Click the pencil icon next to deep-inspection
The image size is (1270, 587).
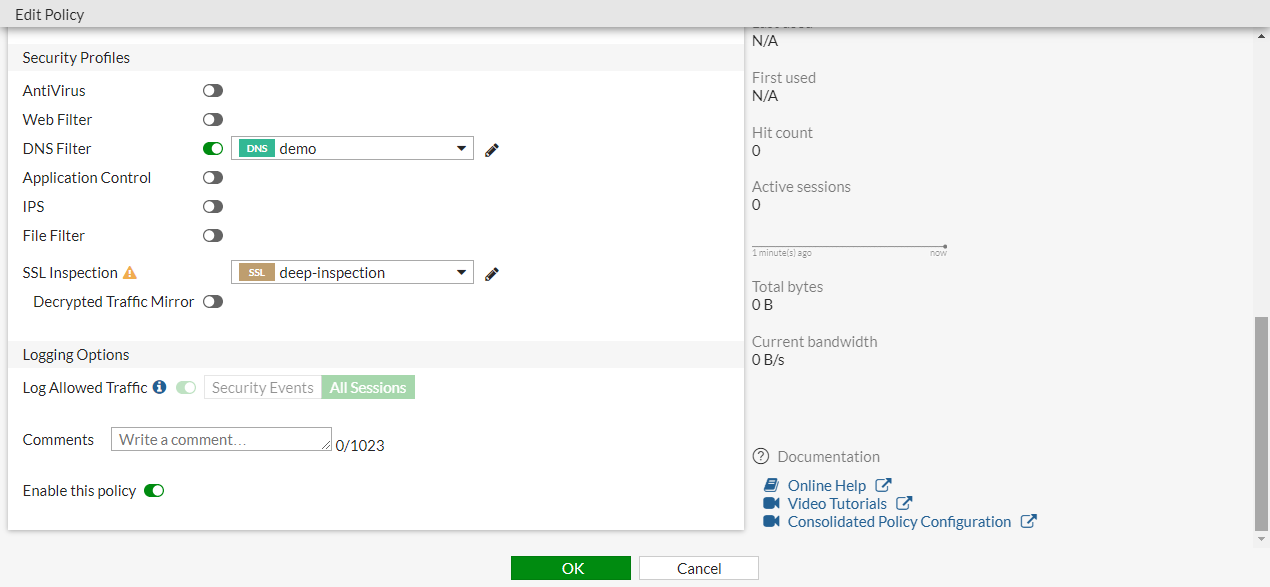point(491,272)
